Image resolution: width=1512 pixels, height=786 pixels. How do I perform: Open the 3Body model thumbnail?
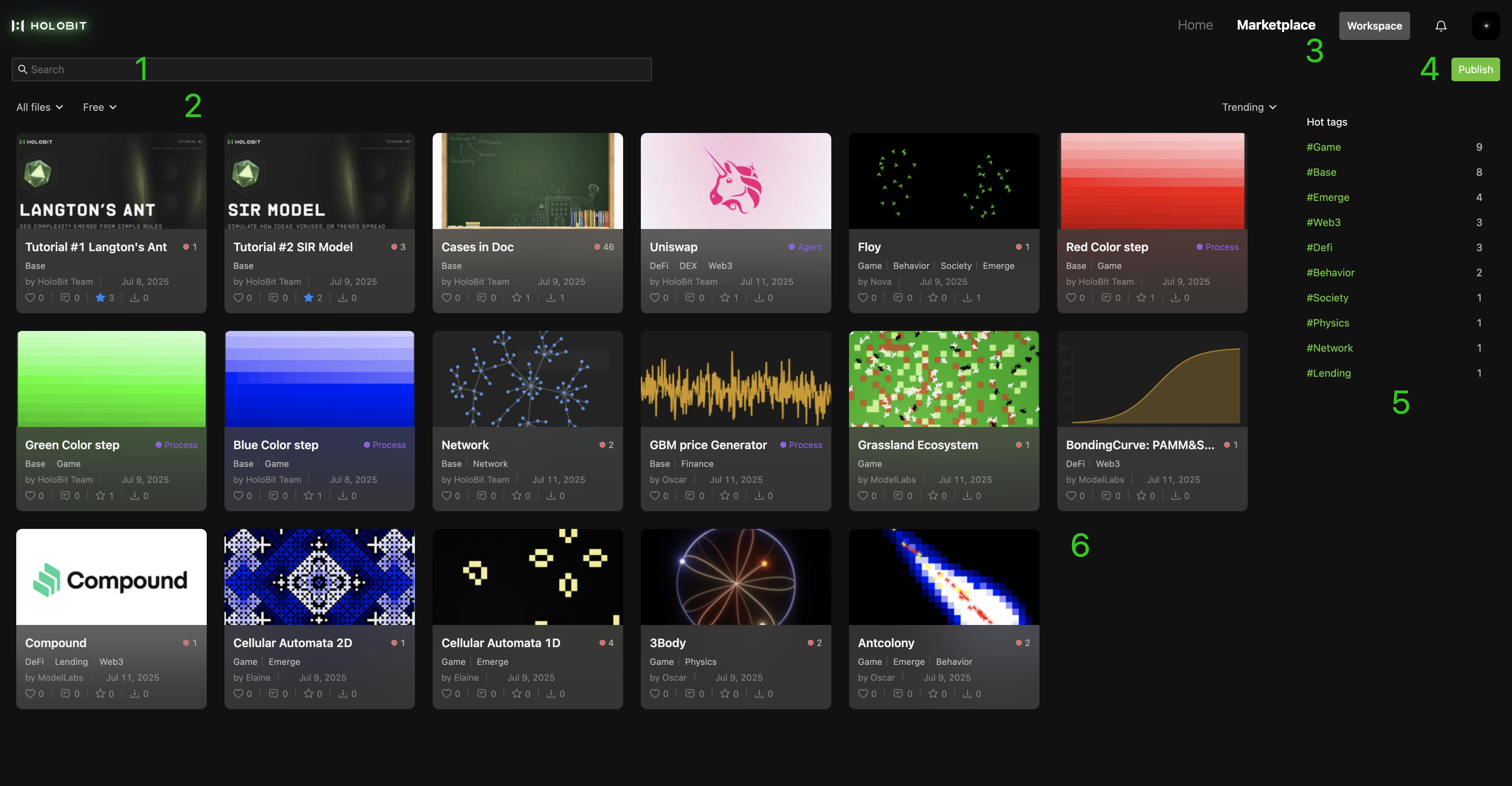pyautogui.click(x=735, y=577)
